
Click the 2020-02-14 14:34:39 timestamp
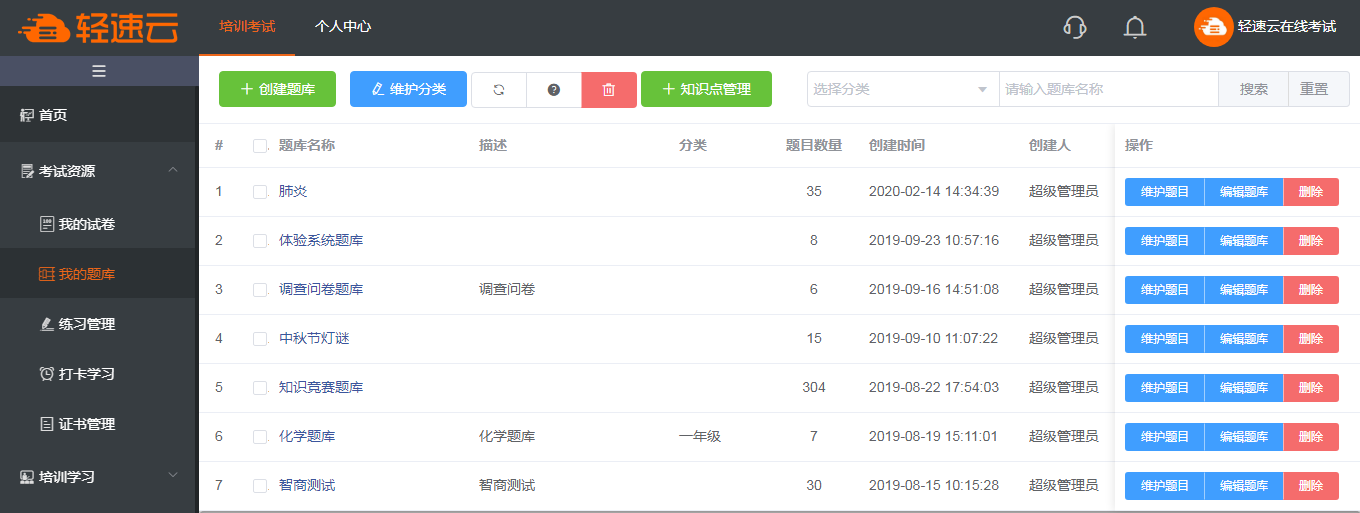(x=934, y=192)
